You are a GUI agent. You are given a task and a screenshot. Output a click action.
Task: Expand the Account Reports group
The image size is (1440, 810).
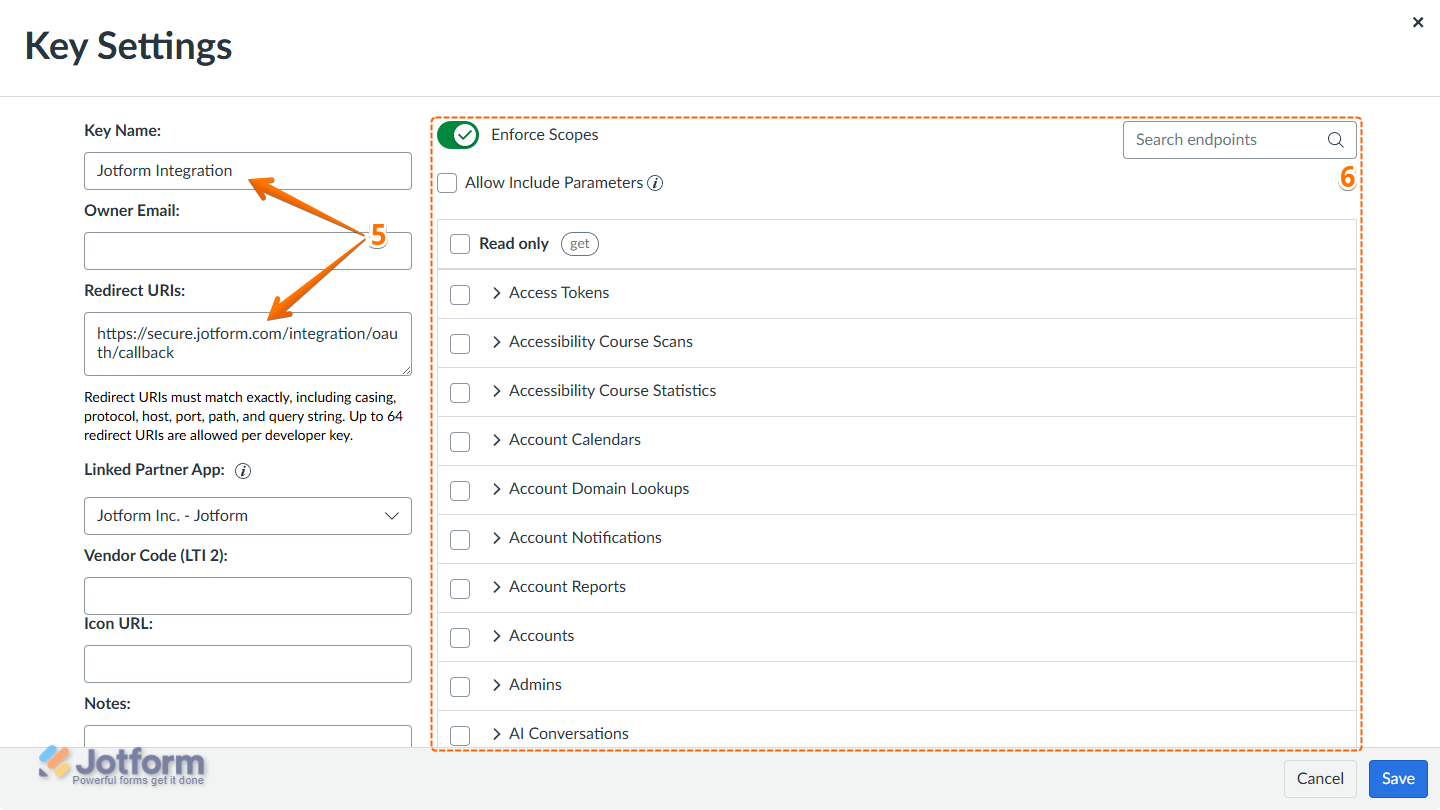497,587
